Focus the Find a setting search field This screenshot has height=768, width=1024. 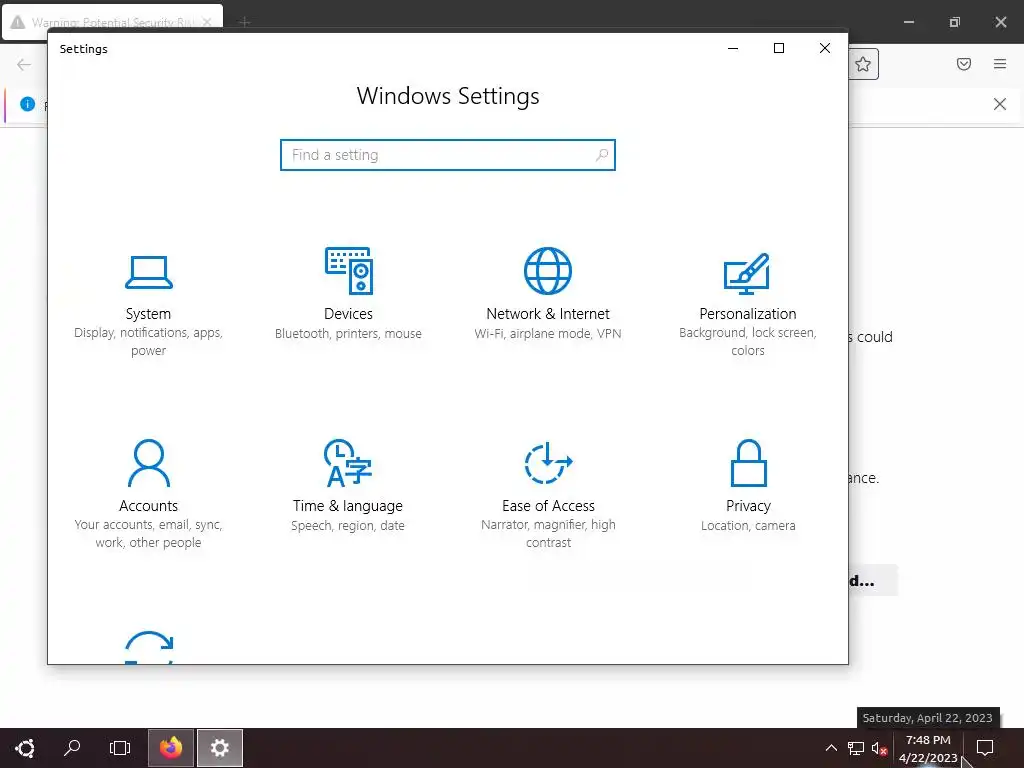coord(448,155)
